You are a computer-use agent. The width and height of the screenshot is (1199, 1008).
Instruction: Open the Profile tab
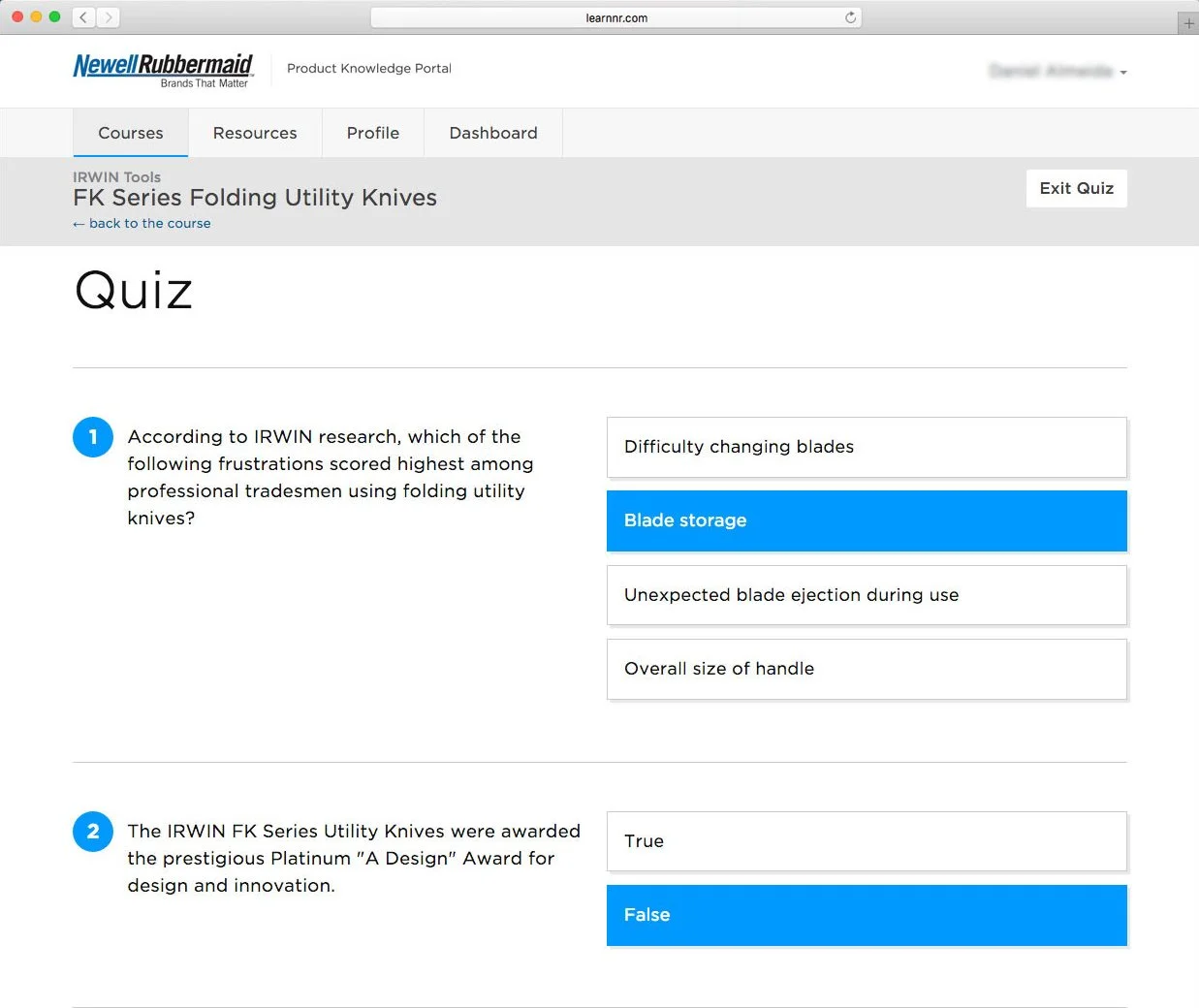click(x=373, y=133)
